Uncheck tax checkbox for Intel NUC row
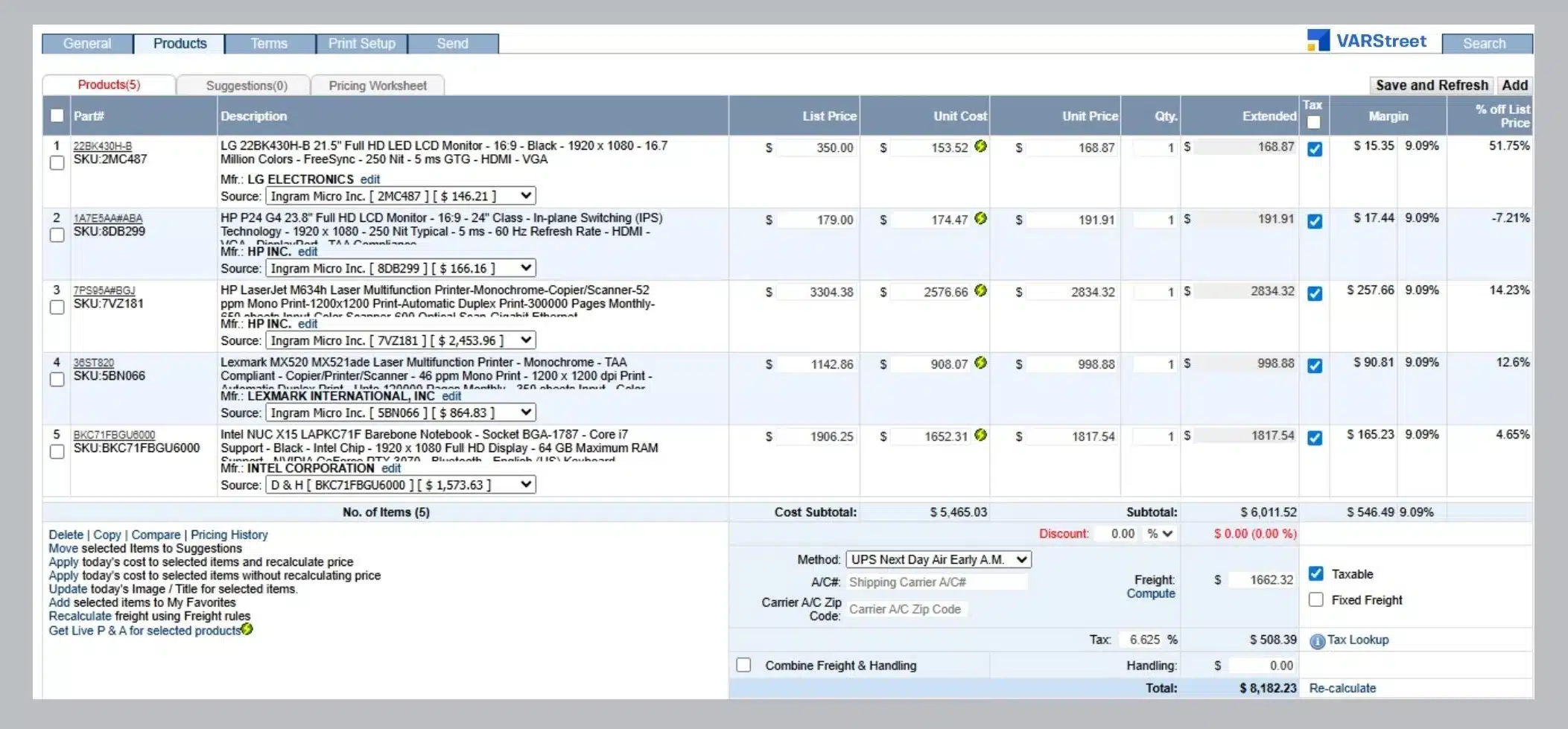1568x729 pixels. (1315, 438)
